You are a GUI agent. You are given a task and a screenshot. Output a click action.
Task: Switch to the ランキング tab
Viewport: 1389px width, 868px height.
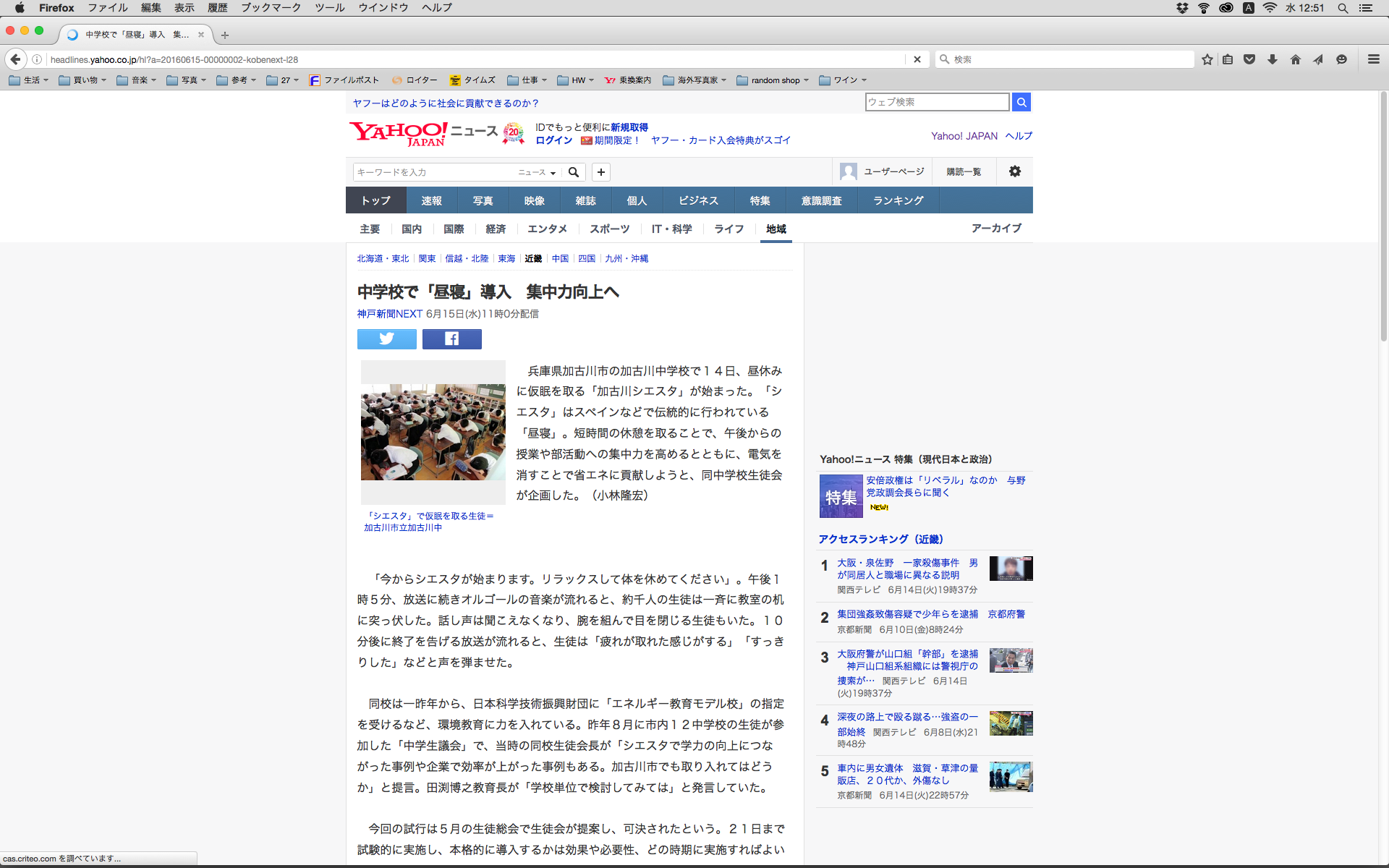898,200
